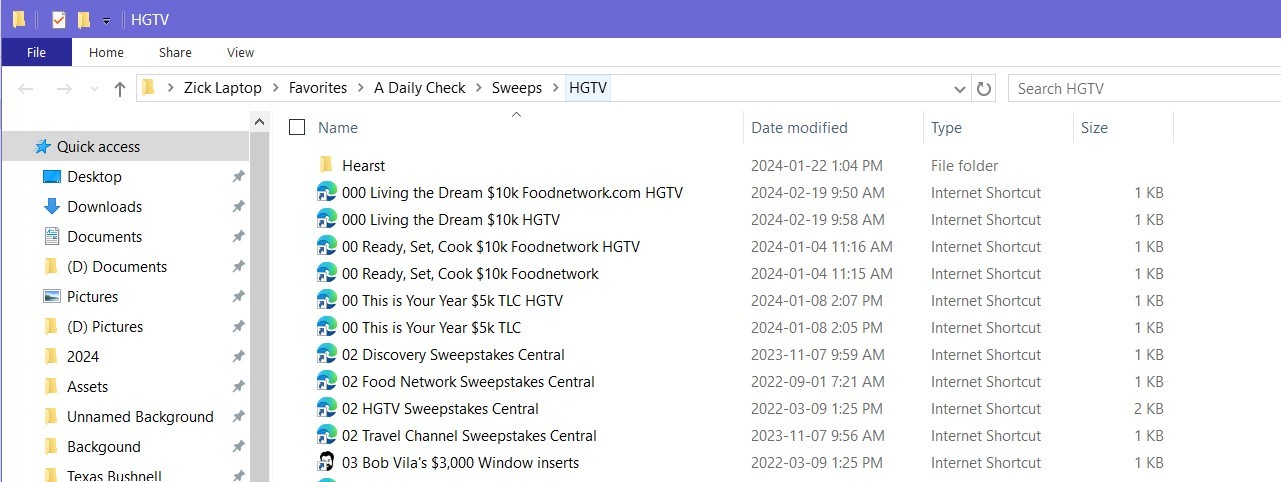This screenshot has width=1281, height=482.
Task: Click the Bob Vila face icon
Action: click(326, 462)
